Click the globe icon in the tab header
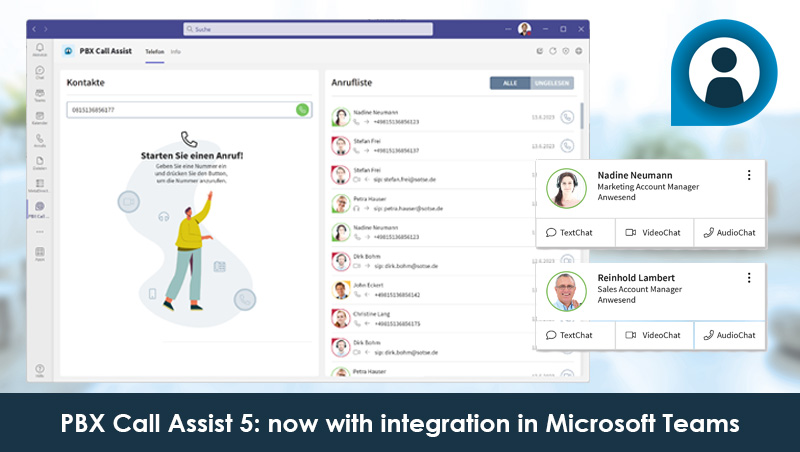The height and width of the screenshot is (452, 800). click(579, 51)
